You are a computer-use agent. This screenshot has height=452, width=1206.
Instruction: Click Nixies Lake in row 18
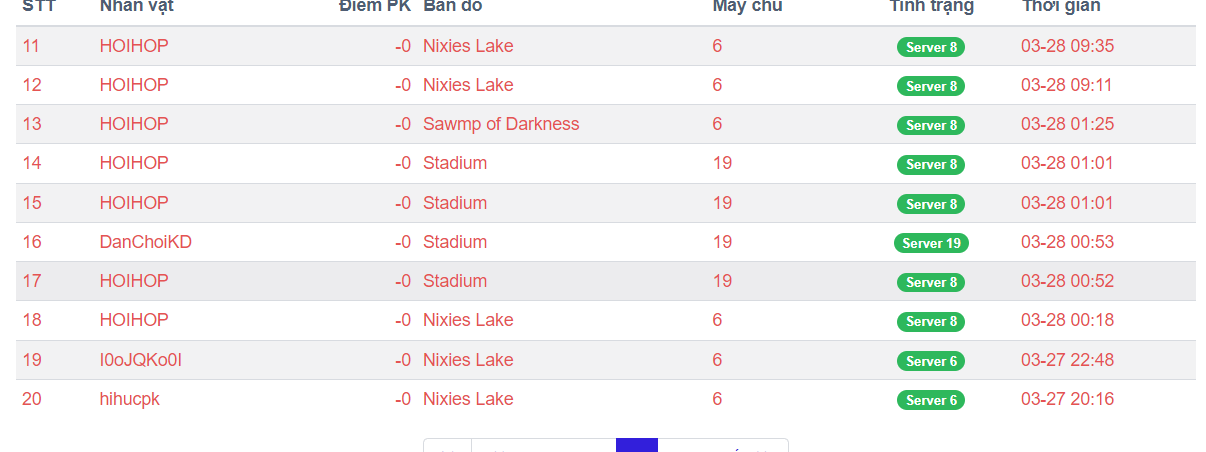(x=468, y=320)
